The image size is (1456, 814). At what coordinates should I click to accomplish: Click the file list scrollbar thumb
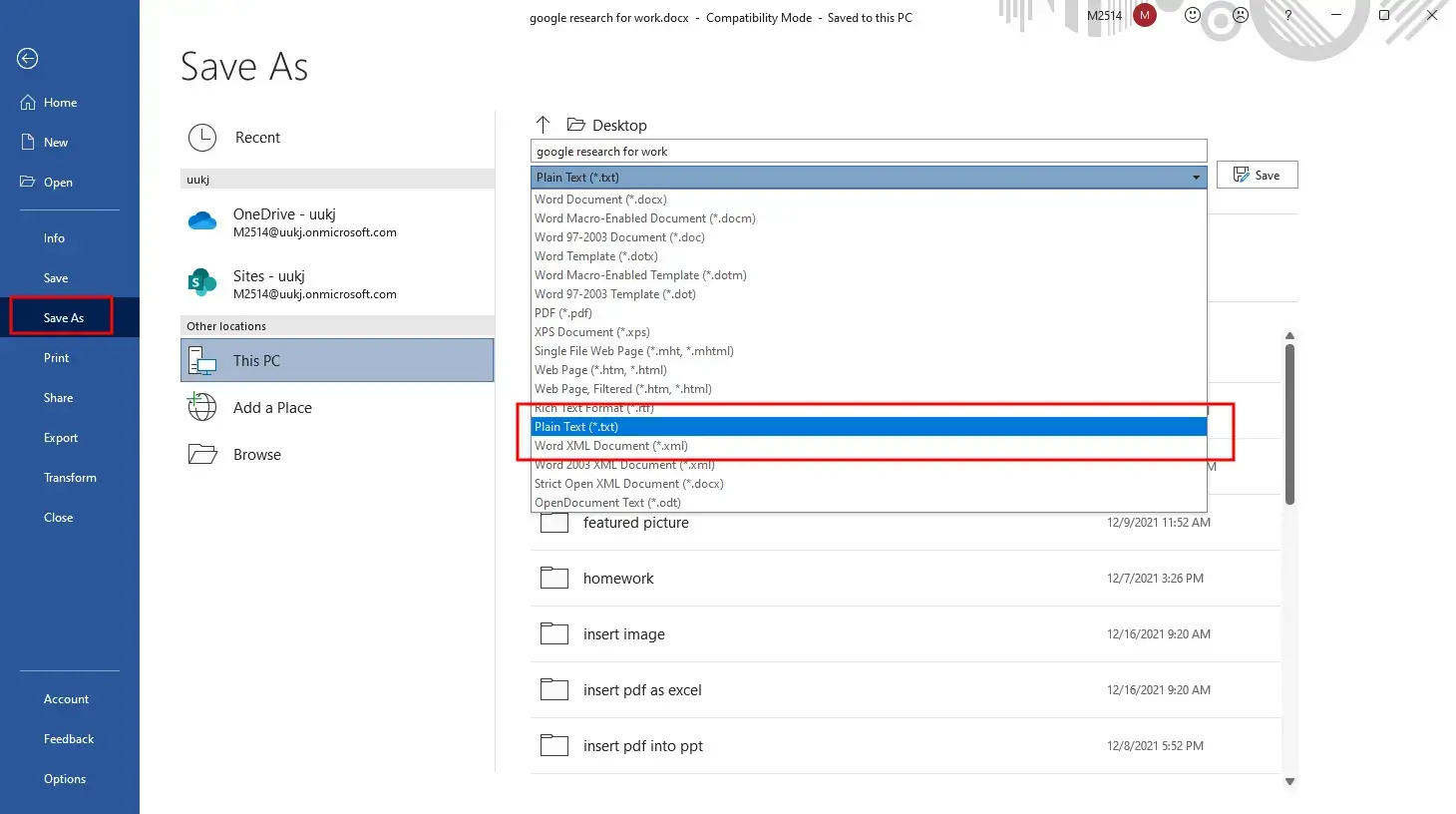coord(1289,424)
